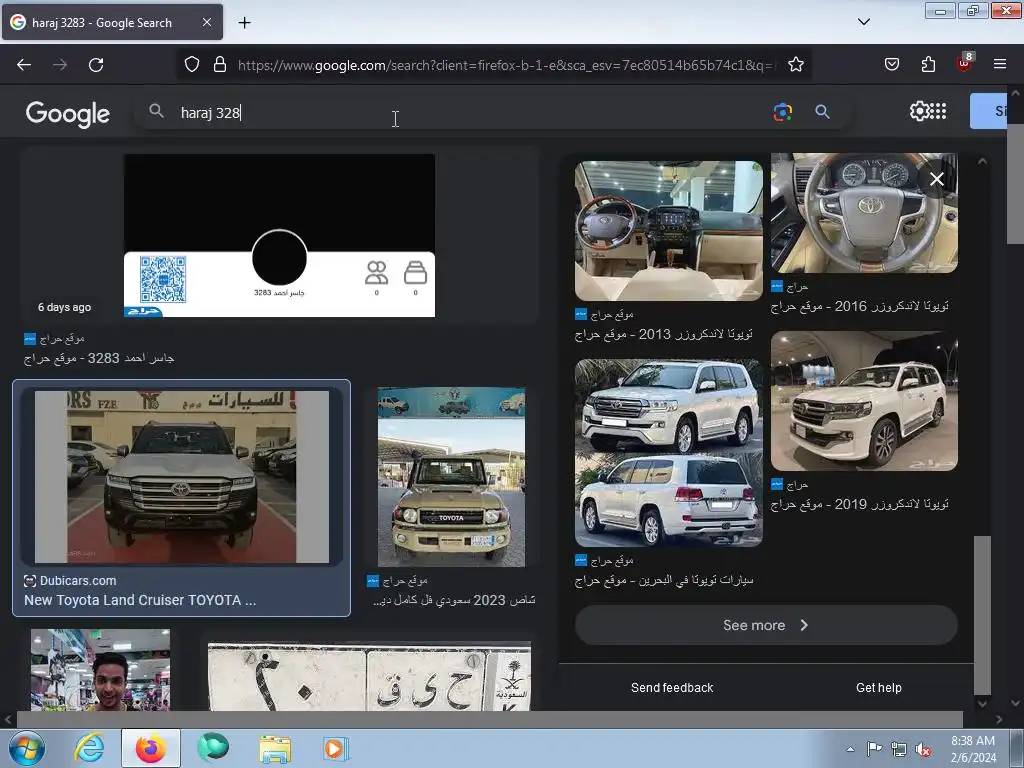Screen dimensions: 1024x768
Task: Open تويوتا لاندكروزر 2016 caption link
Action: (x=859, y=306)
